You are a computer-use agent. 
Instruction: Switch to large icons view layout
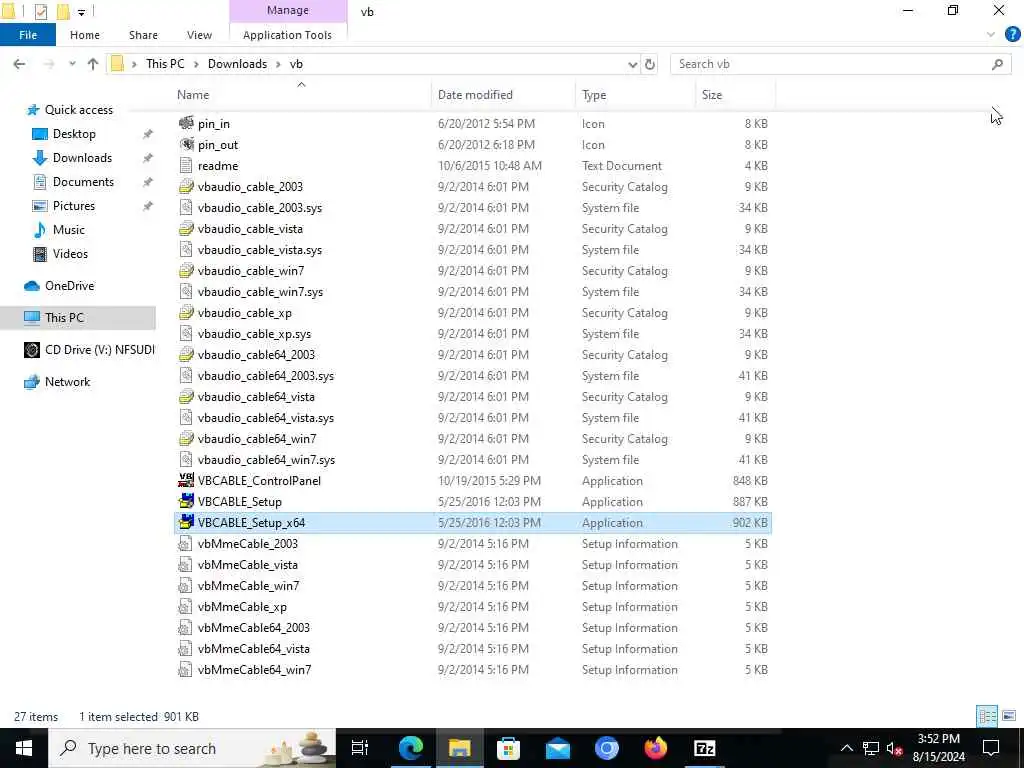point(1009,716)
